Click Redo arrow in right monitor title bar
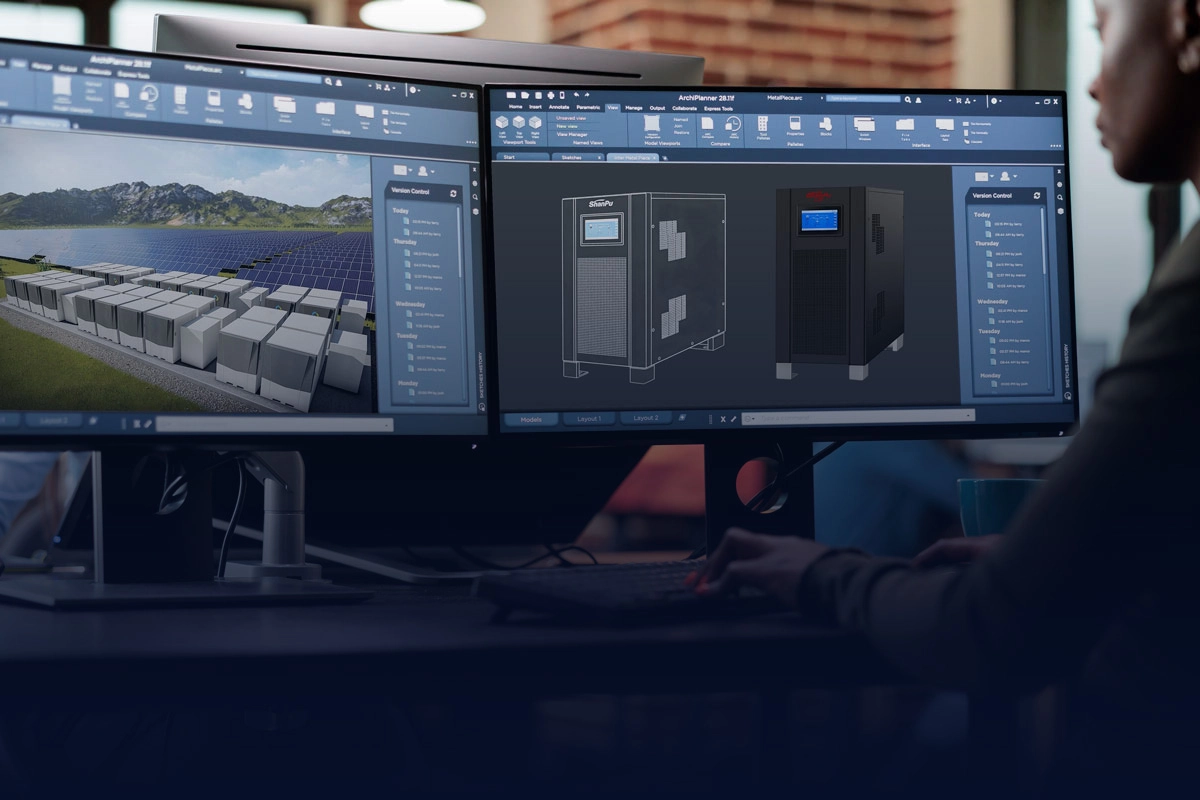The image size is (1200, 800). tap(587, 95)
